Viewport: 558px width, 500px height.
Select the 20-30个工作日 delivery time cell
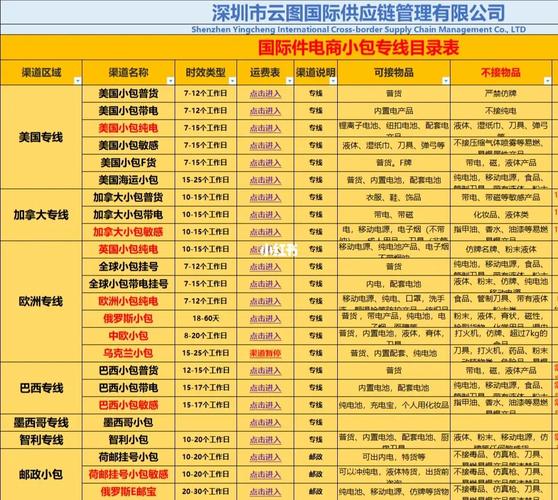click(x=206, y=492)
